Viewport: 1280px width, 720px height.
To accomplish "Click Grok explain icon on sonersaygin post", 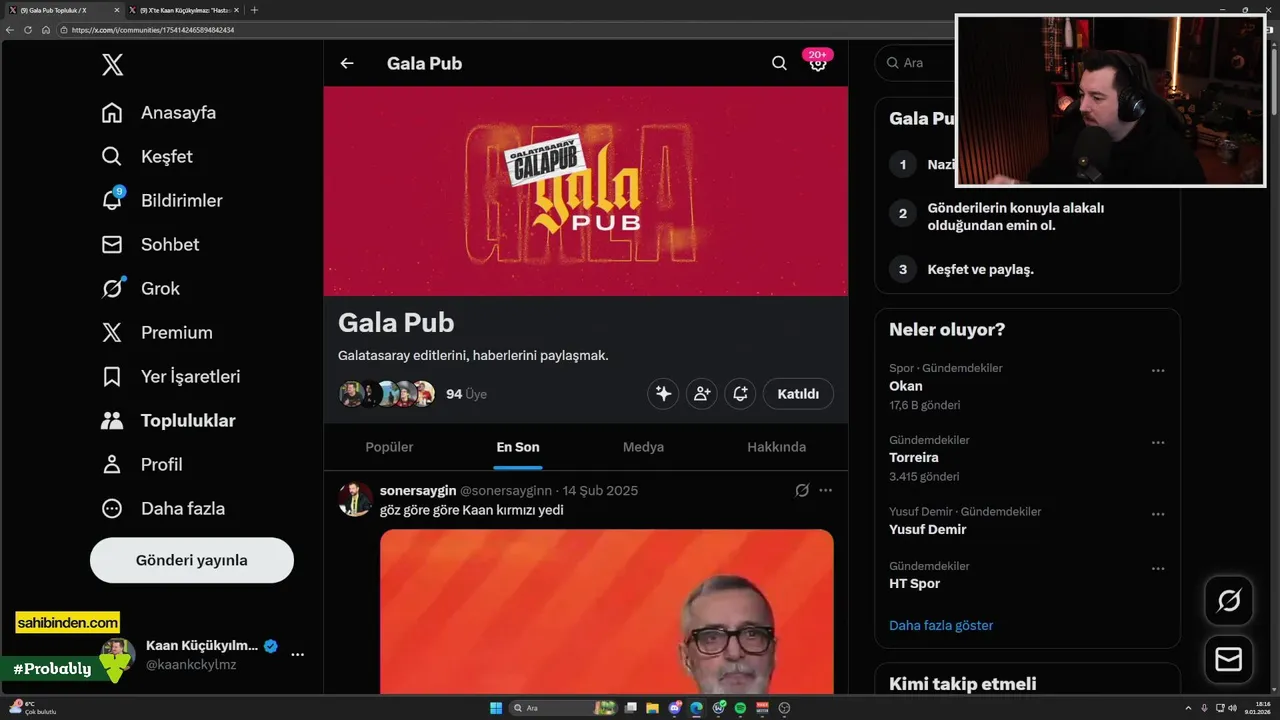I will pyautogui.click(x=802, y=491).
